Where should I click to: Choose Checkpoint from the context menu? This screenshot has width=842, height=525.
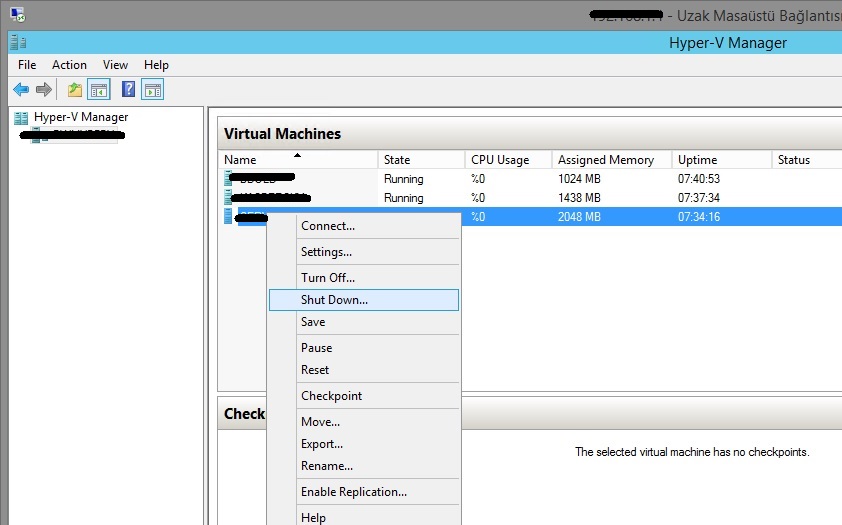coord(364,396)
